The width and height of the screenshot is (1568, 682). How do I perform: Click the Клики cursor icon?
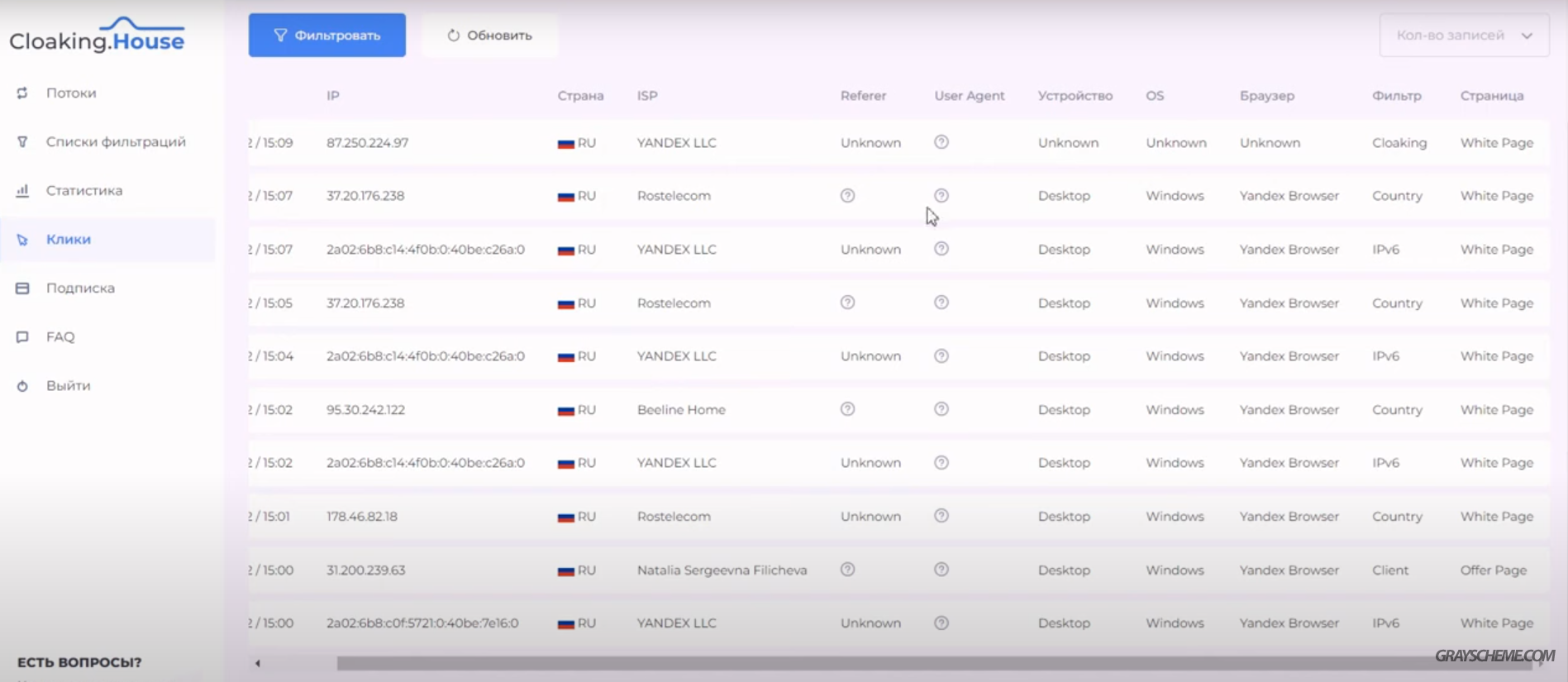22,239
